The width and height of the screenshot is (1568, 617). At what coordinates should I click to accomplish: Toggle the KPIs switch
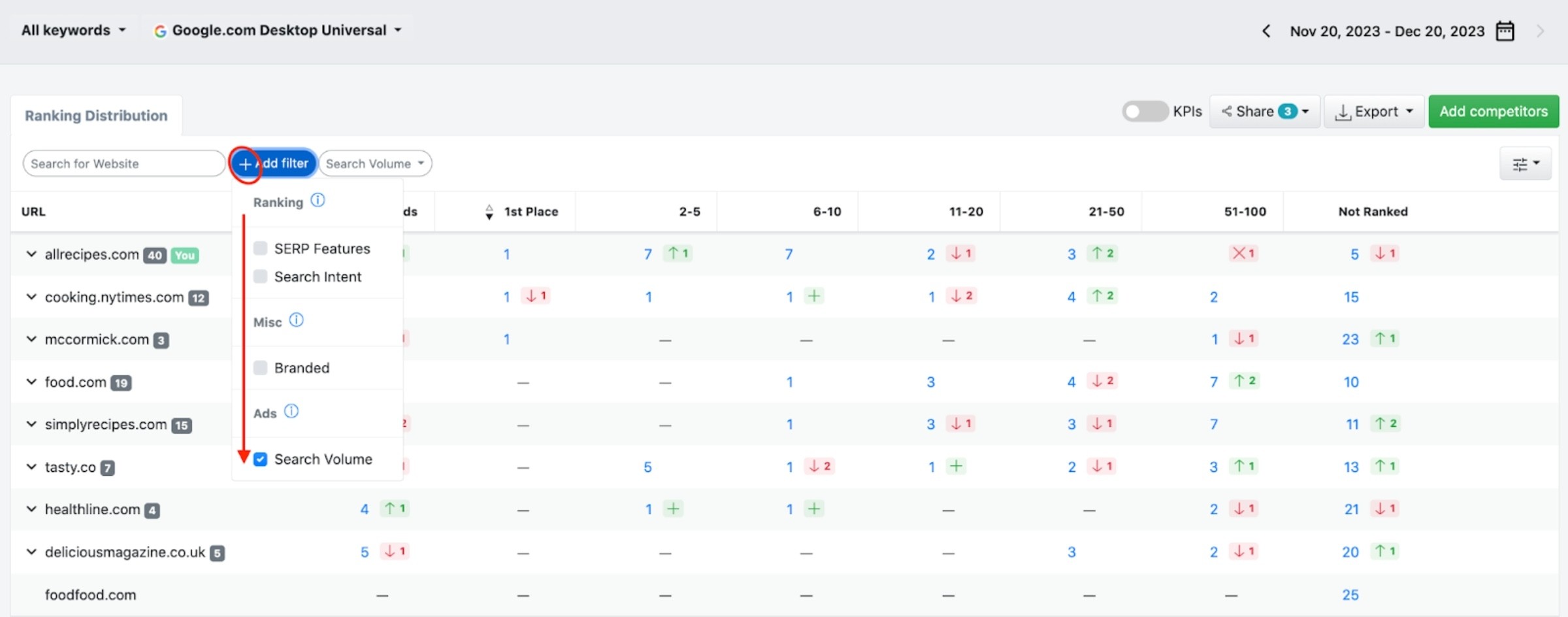point(1145,111)
